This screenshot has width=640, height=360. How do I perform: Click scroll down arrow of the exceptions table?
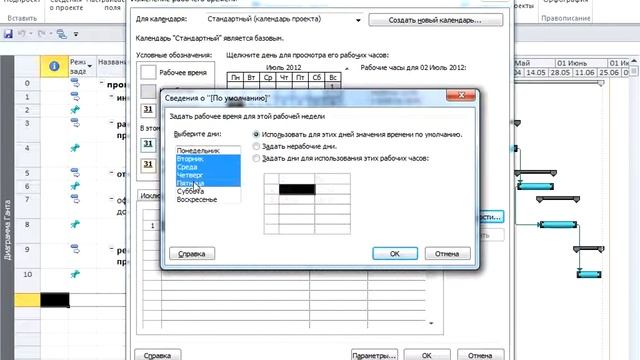[431, 323]
